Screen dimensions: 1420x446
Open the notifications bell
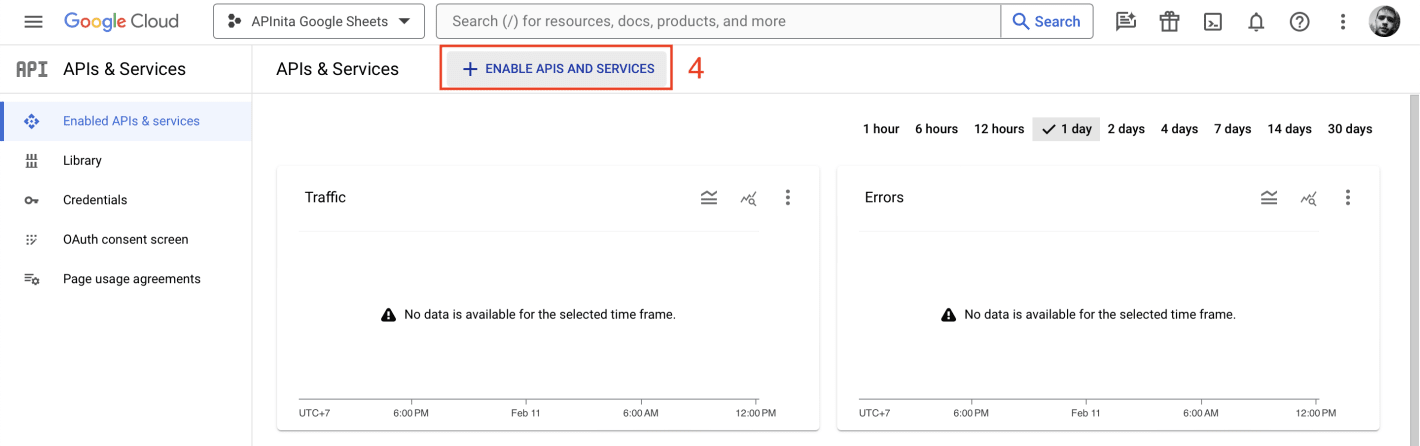click(1256, 21)
